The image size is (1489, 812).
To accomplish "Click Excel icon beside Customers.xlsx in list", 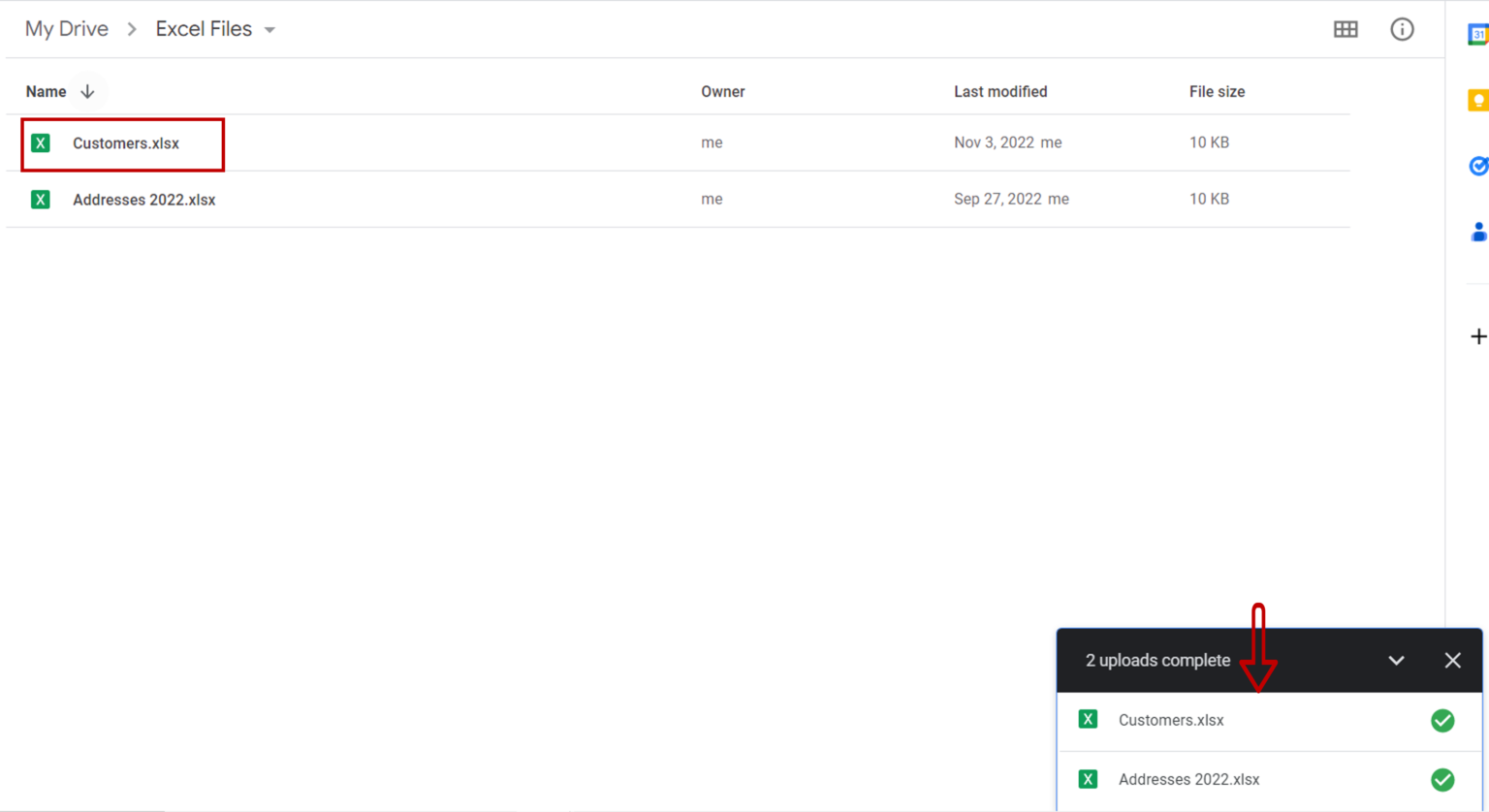I will tap(41, 143).
